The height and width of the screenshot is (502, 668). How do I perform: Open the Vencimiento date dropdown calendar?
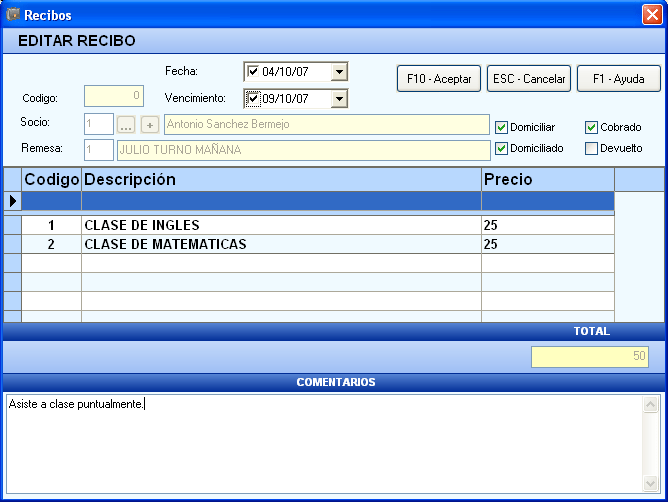pos(339,99)
